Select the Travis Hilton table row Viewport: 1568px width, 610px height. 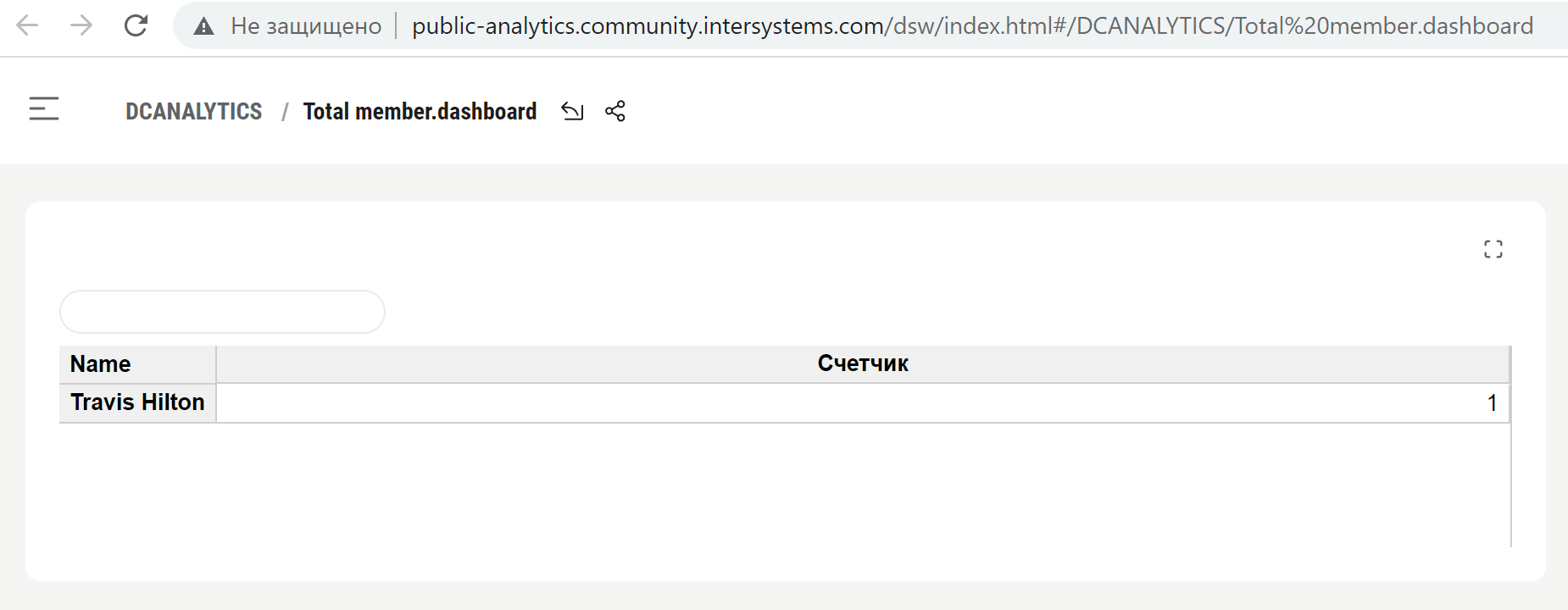pyautogui.click(x=136, y=402)
